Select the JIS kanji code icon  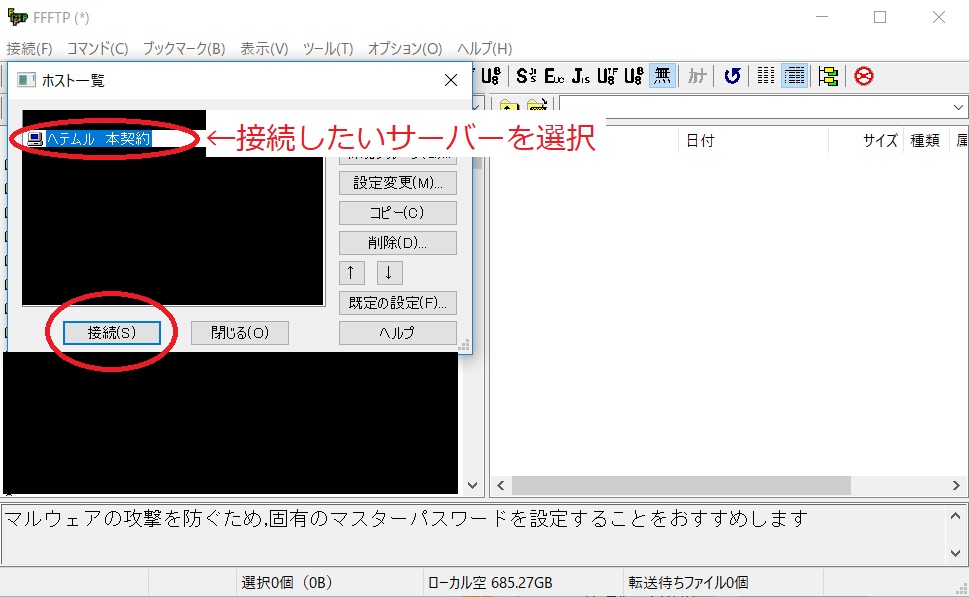coord(578,76)
